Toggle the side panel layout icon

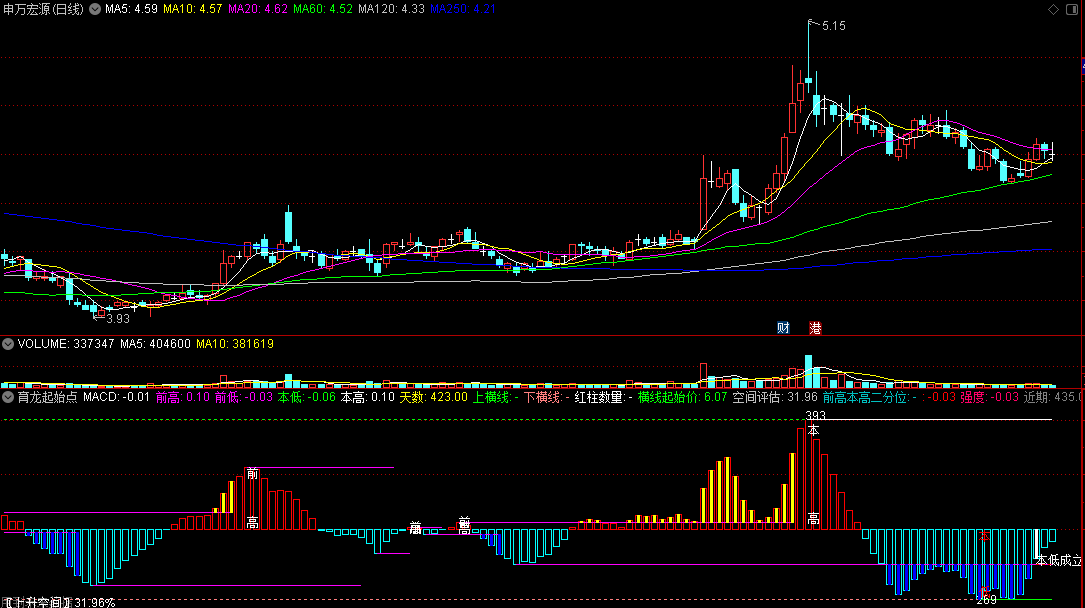click(1072, 9)
